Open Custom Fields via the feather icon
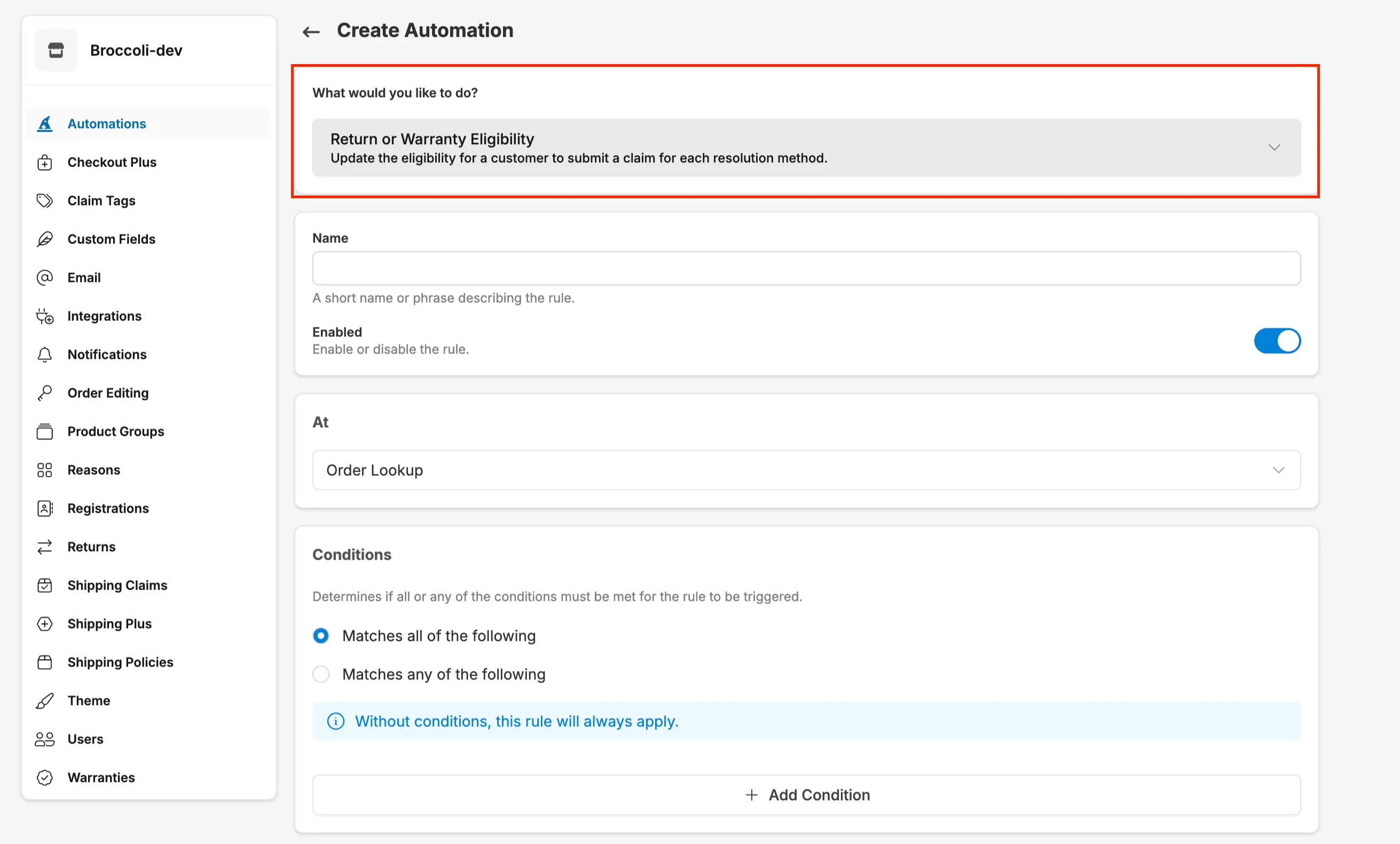Viewport: 1400px width, 844px height. pyautogui.click(x=45, y=239)
